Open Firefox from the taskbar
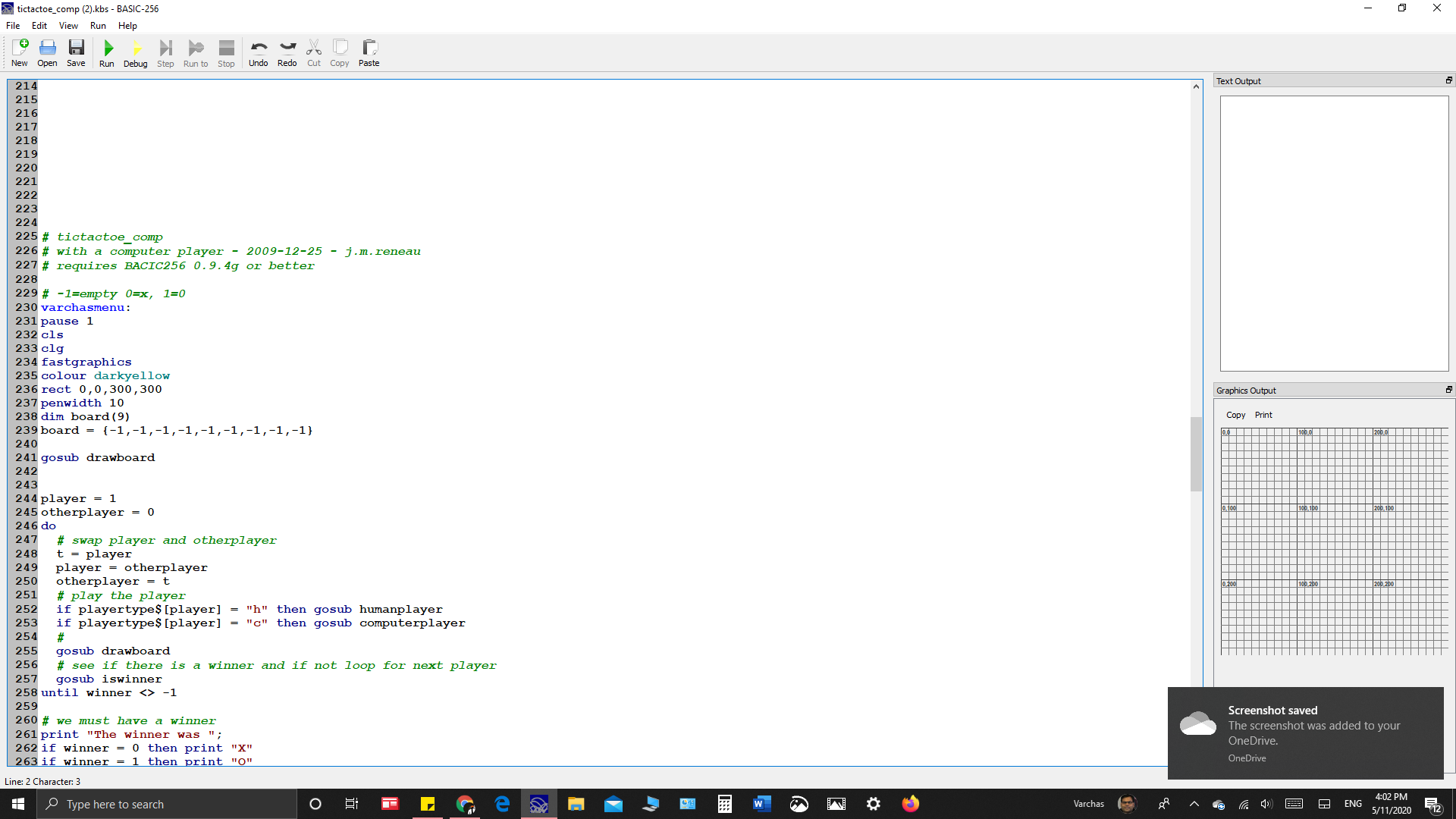 (911, 804)
